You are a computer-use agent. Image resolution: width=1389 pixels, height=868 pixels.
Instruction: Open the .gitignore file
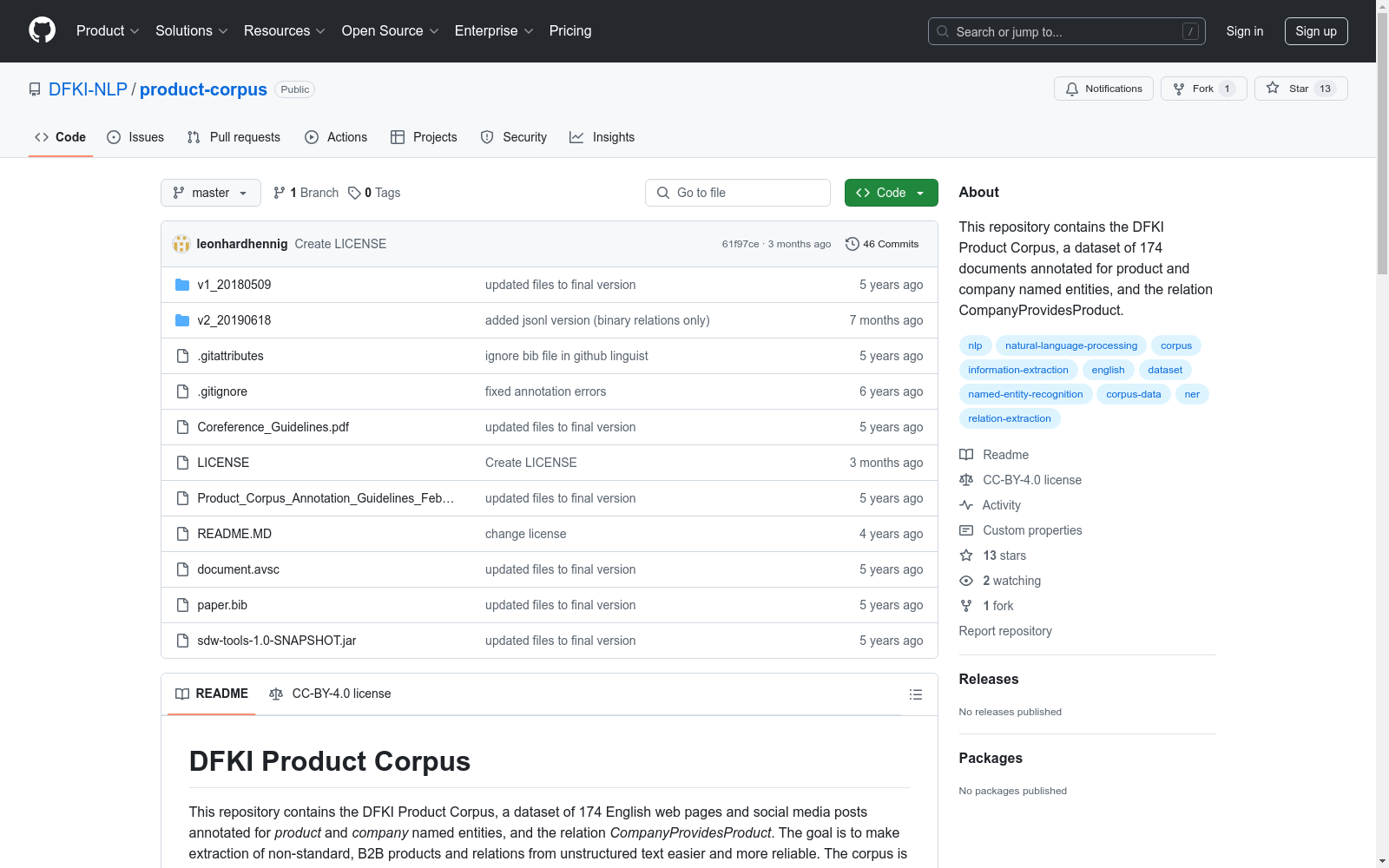pyautogui.click(x=222, y=391)
